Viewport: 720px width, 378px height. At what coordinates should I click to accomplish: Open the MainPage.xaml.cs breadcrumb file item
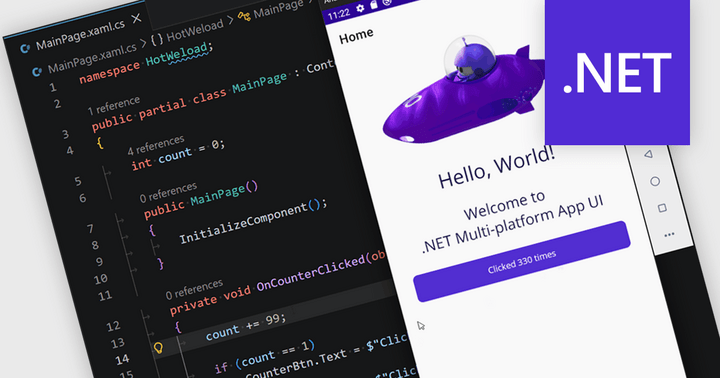point(84,60)
